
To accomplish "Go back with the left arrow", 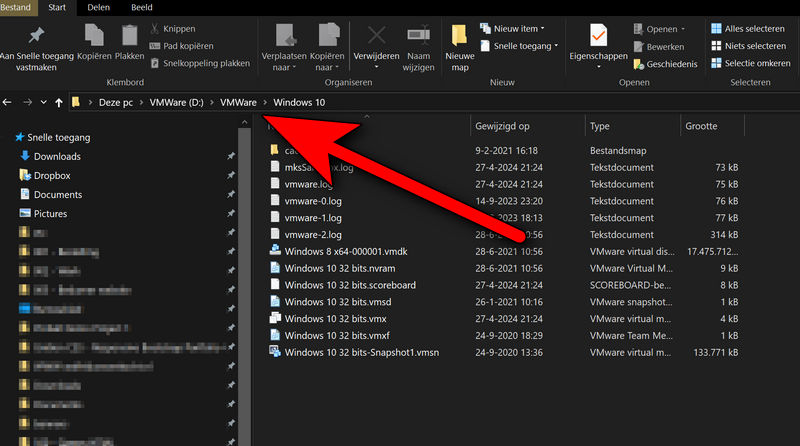I will click(x=7, y=103).
